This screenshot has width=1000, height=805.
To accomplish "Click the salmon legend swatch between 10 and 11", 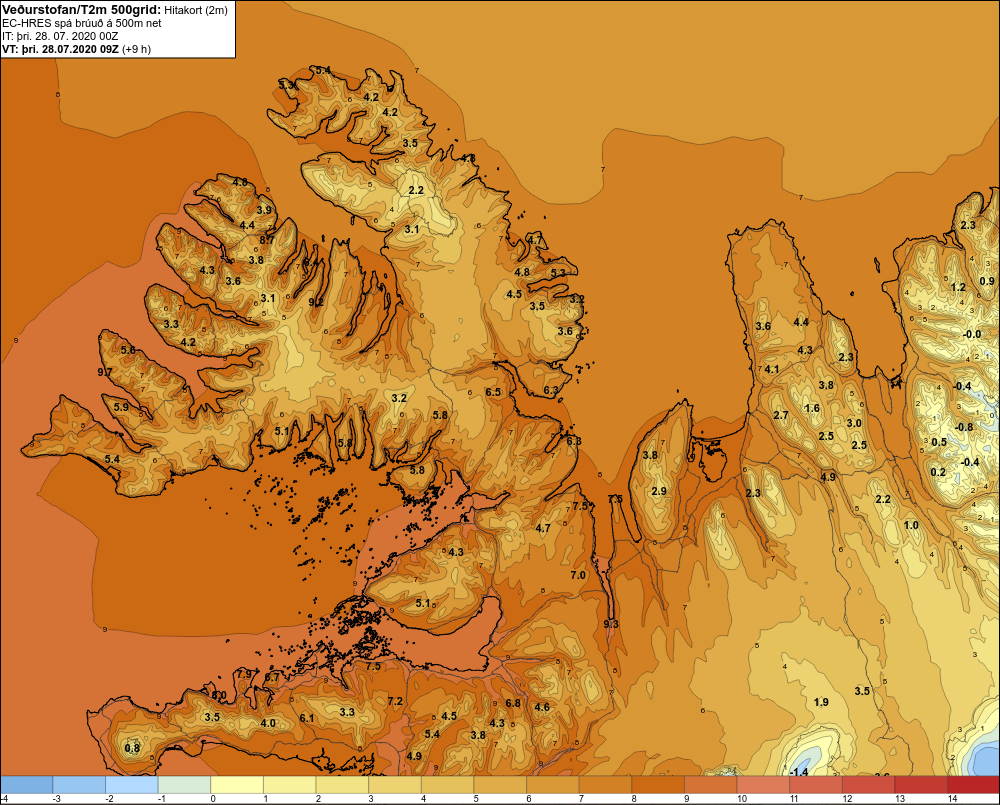I will click(763, 785).
